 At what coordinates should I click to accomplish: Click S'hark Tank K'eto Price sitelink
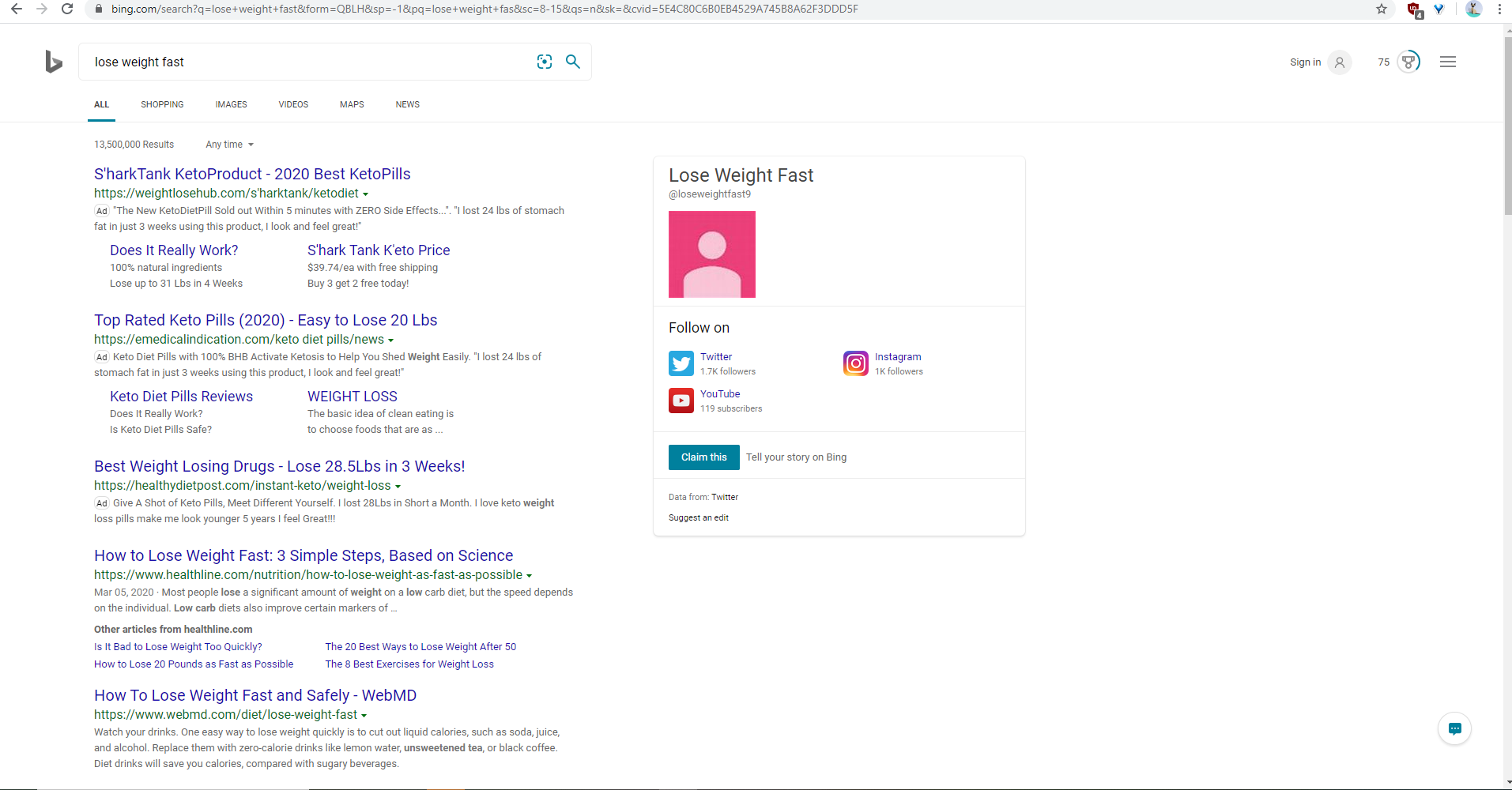(379, 250)
